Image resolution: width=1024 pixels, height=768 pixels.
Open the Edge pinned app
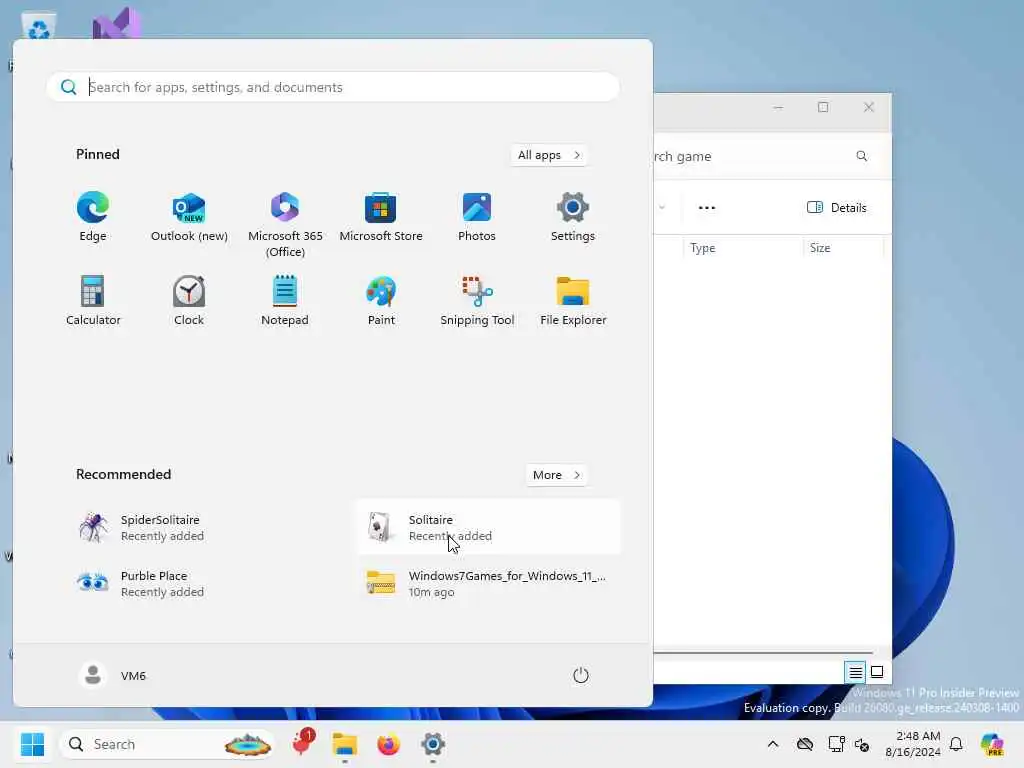93,217
